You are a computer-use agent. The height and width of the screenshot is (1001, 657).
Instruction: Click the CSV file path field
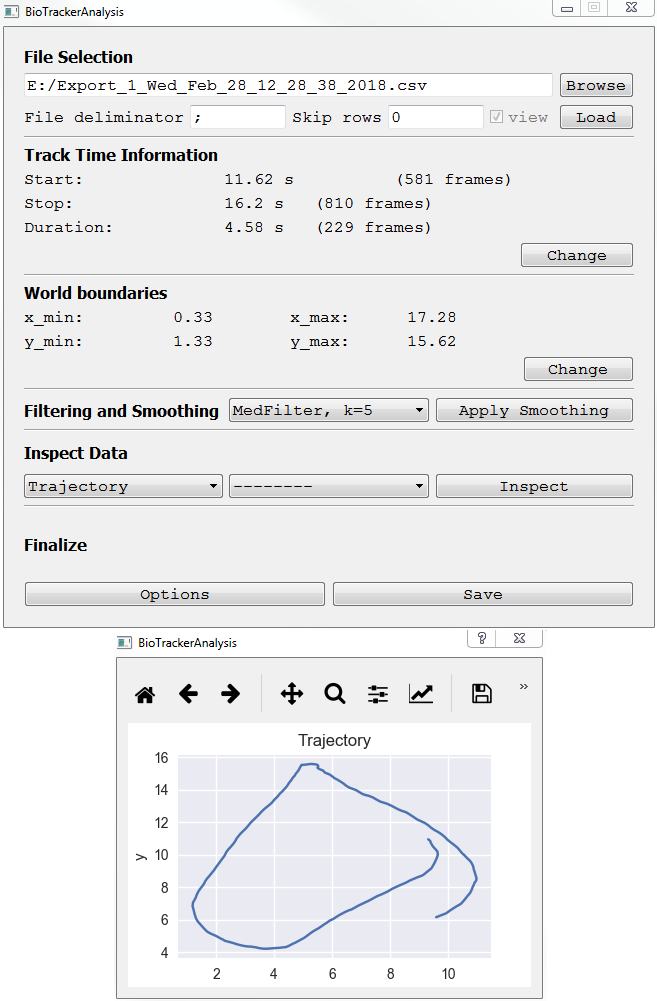coord(288,86)
